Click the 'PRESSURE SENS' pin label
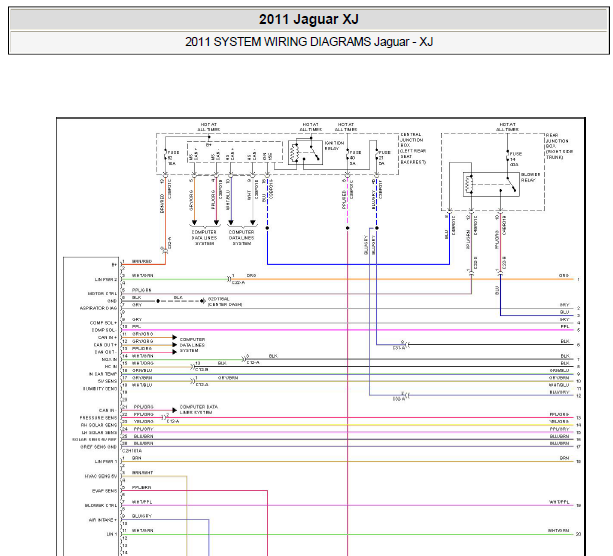The width and height of the screenshot is (613, 556). tap(98, 418)
